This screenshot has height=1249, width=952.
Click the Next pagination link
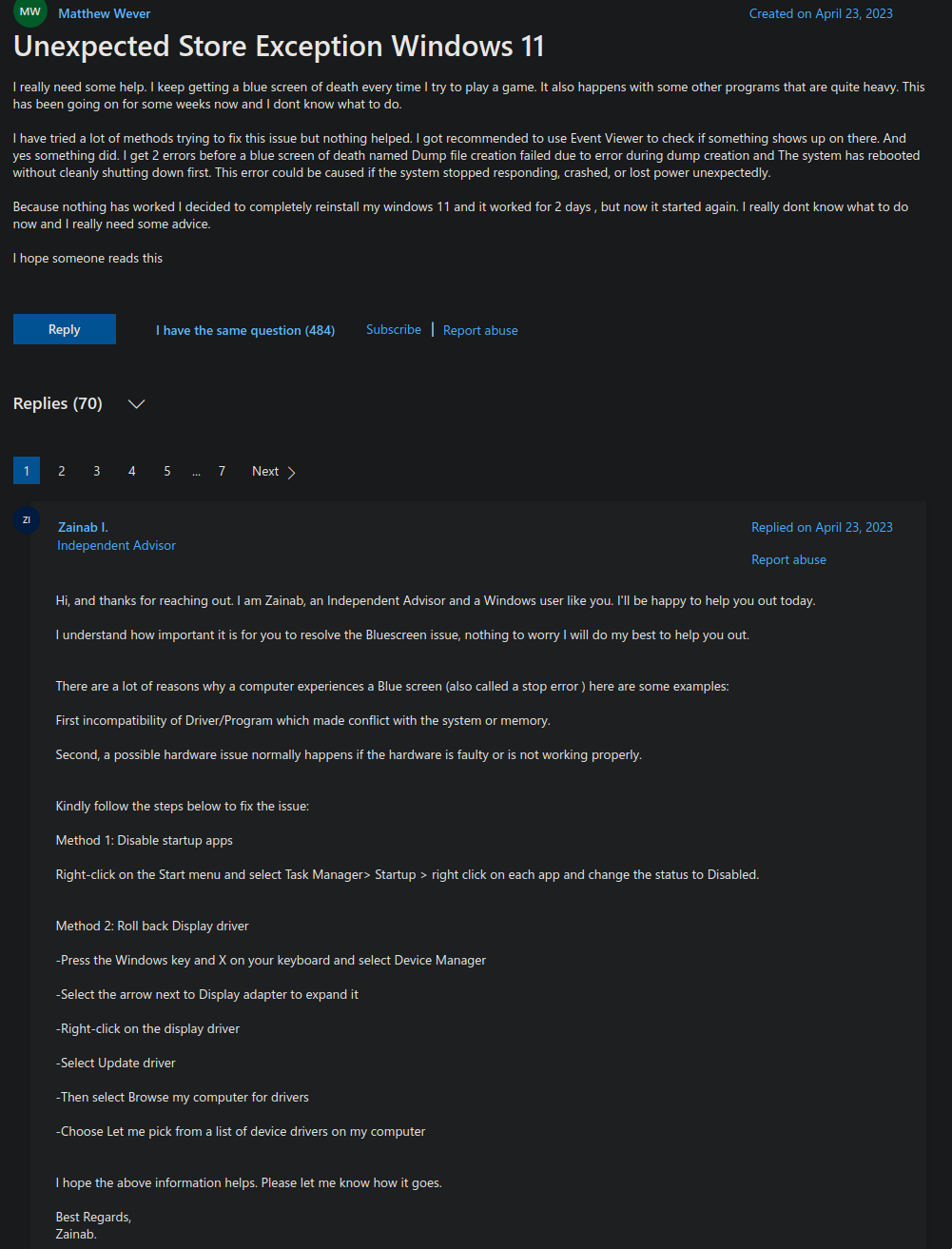click(274, 471)
